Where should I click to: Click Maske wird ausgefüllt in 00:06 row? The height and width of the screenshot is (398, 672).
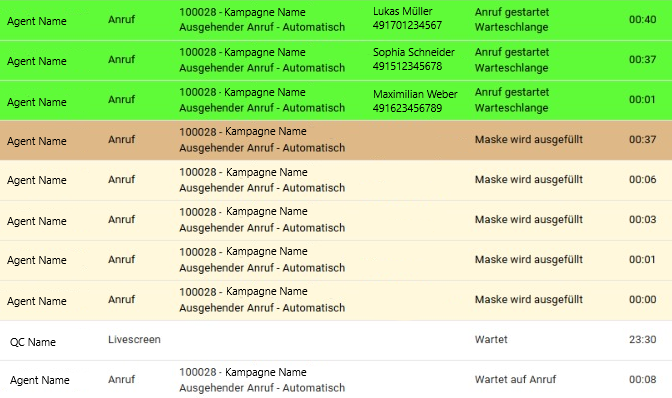pos(529,180)
